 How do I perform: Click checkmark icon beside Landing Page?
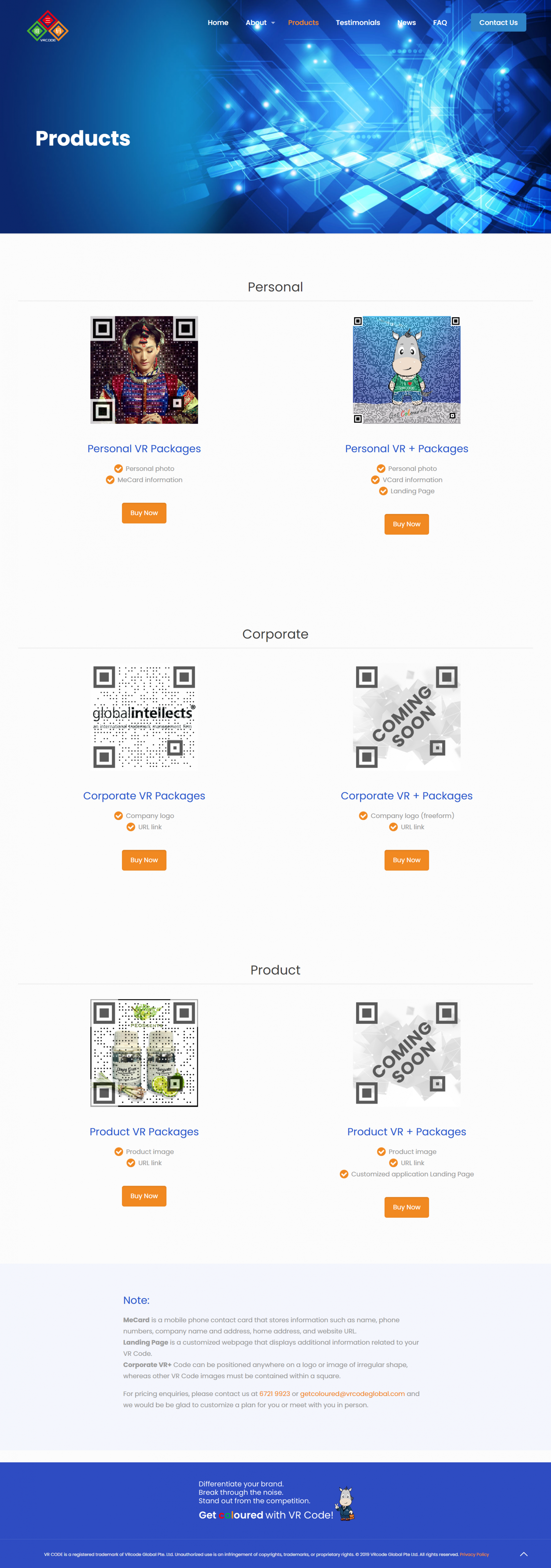[383, 491]
